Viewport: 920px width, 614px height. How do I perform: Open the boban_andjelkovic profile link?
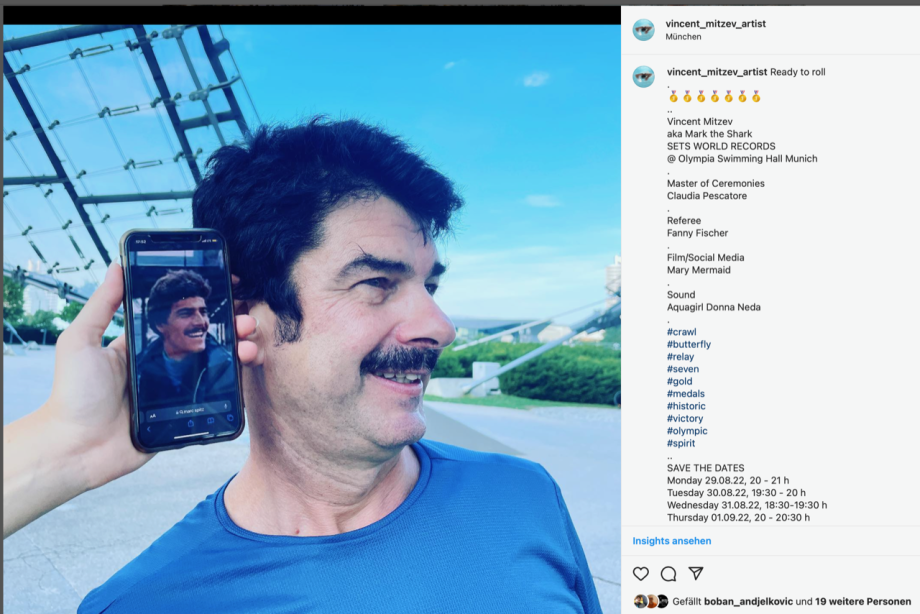point(748,601)
